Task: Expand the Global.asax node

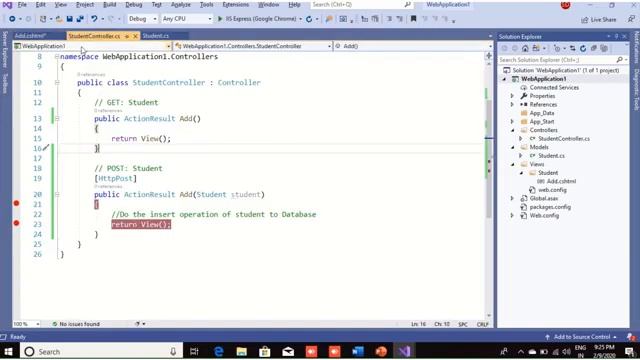Action: click(x=513, y=198)
